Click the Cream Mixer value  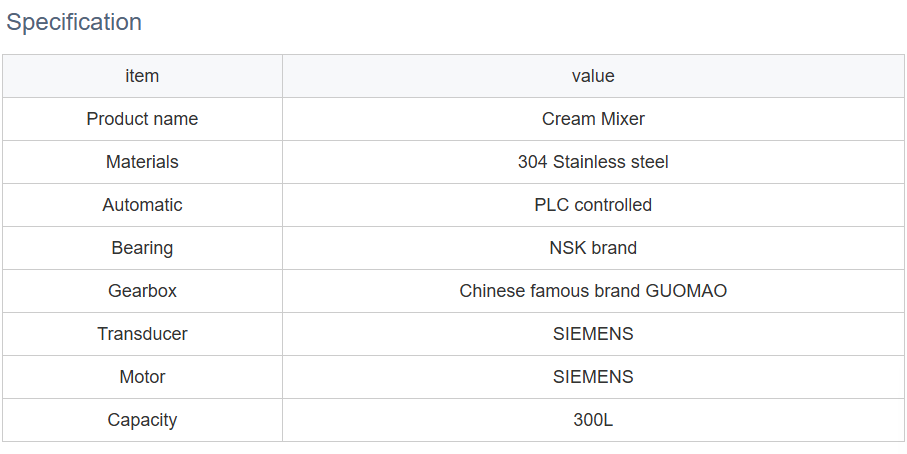593,119
